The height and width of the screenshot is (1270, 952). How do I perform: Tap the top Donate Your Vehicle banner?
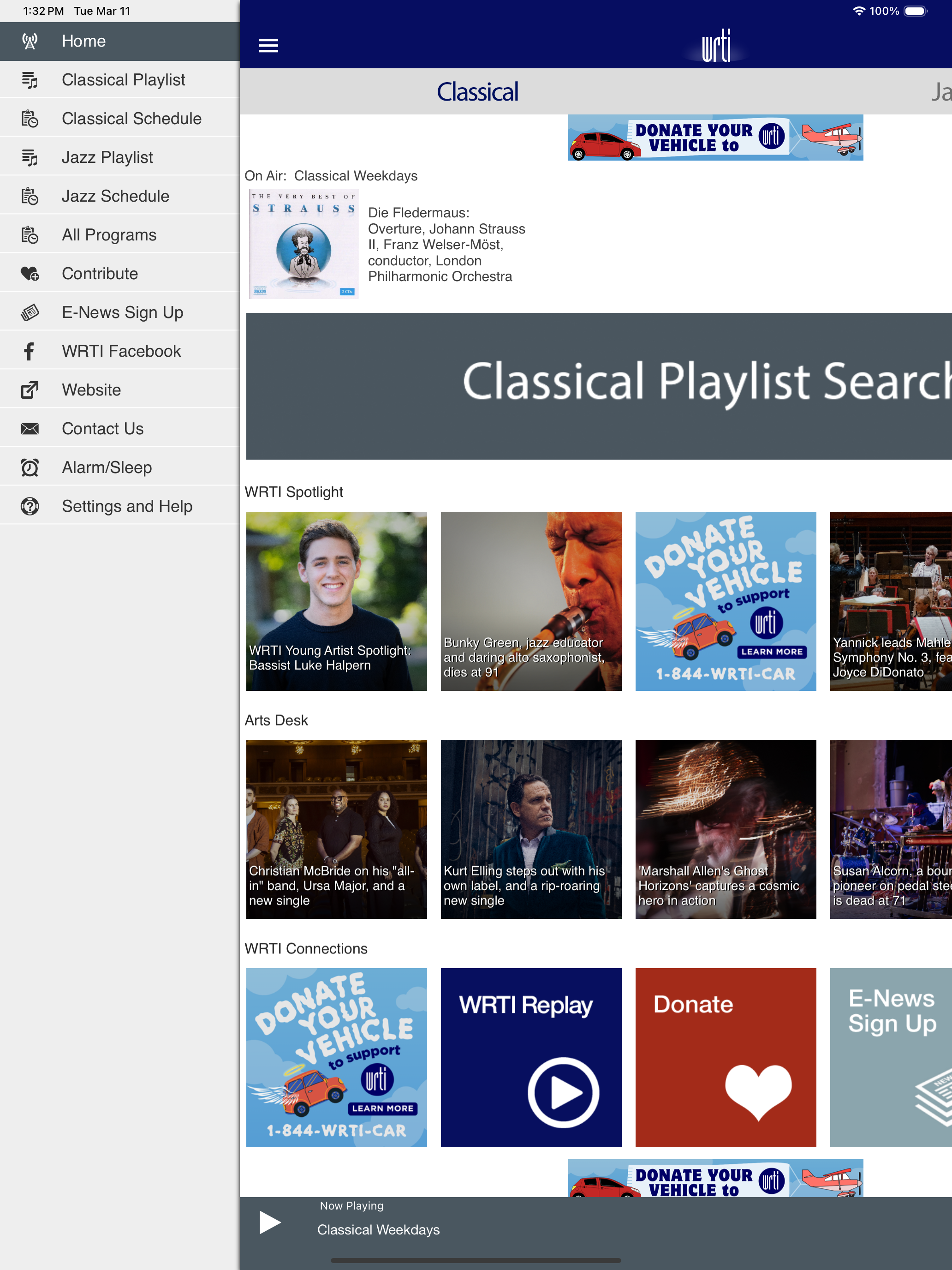(x=715, y=138)
